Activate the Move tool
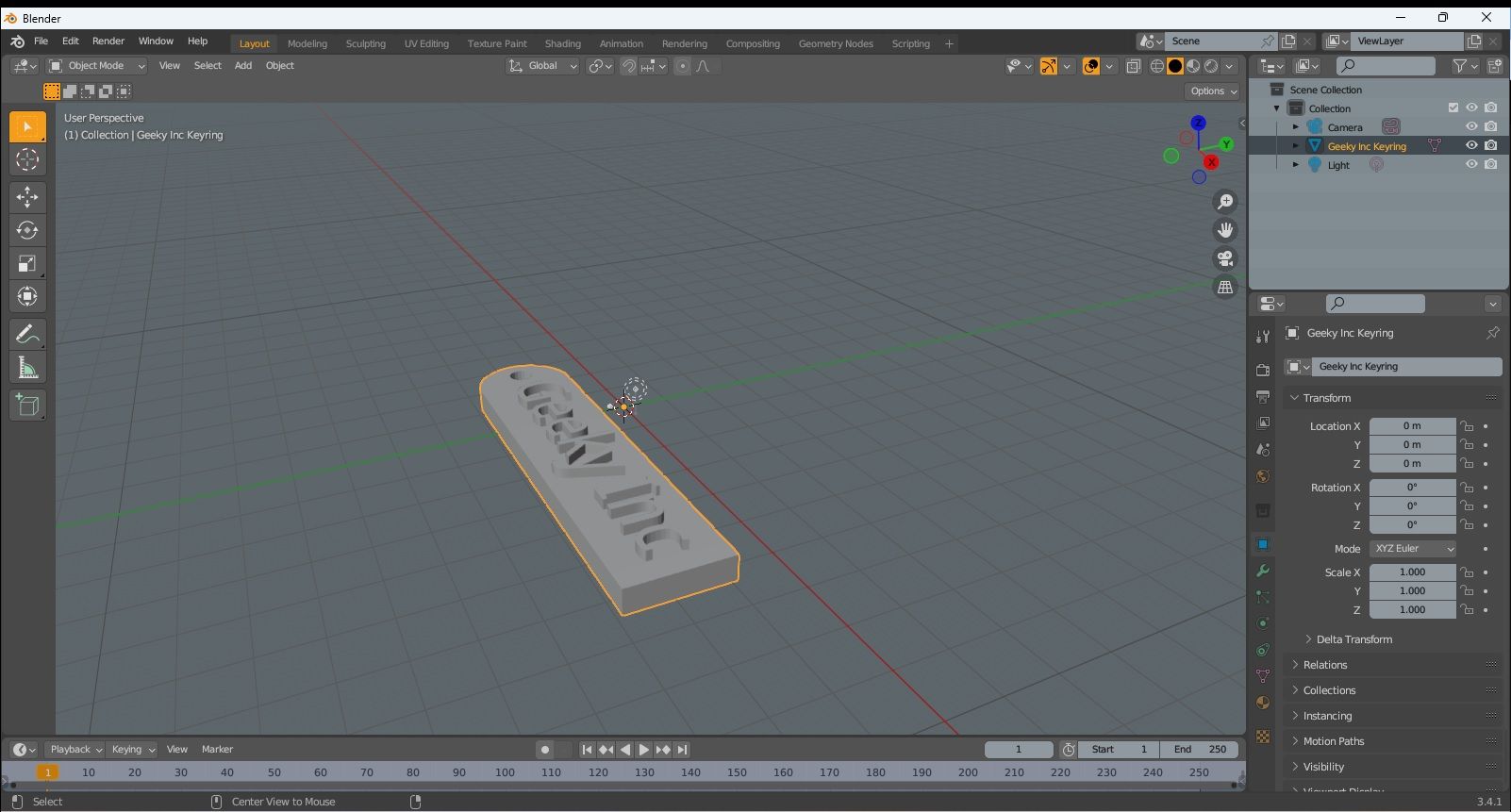Viewport: 1511px width, 812px height. tap(27, 197)
